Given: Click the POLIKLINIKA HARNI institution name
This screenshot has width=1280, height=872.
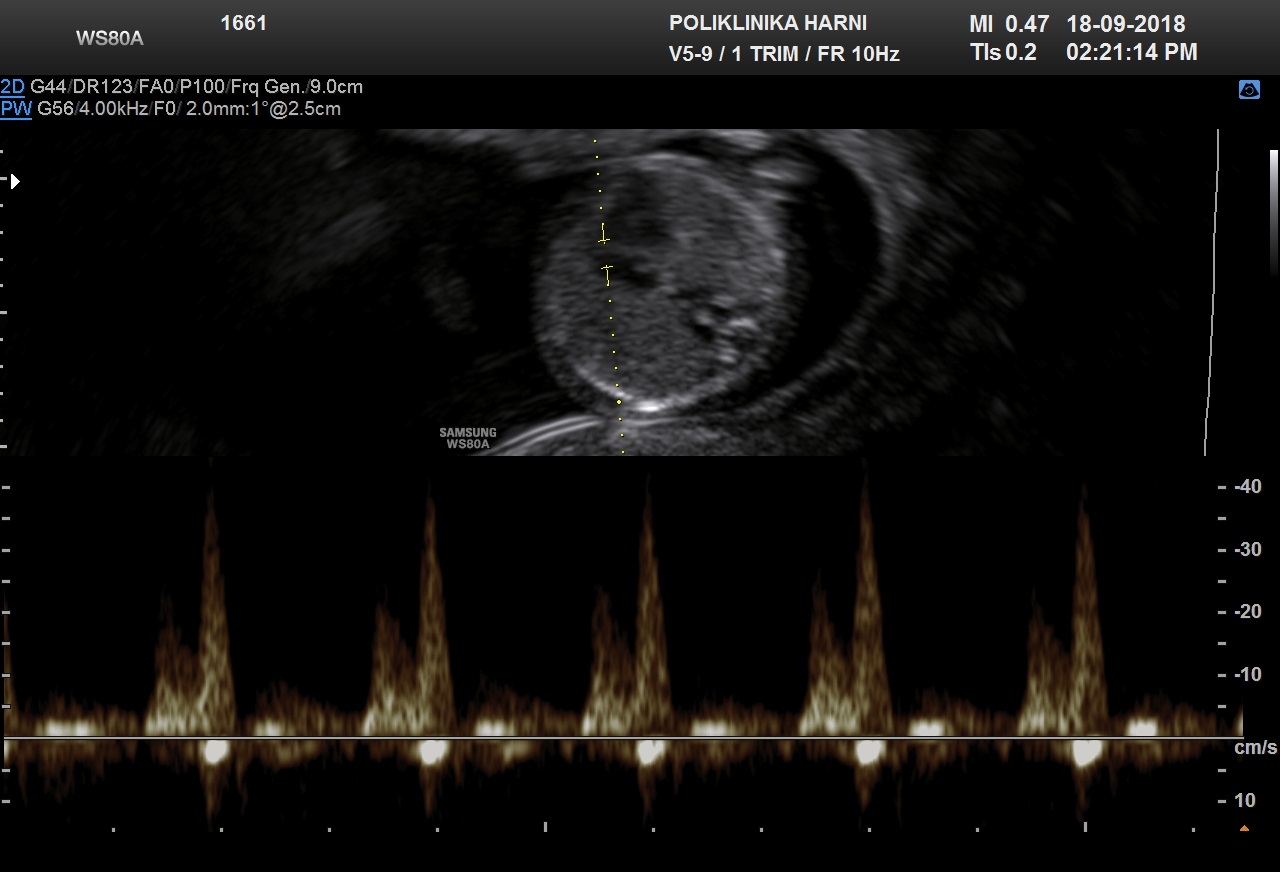Looking at the screenshot, I should (767, 23).
